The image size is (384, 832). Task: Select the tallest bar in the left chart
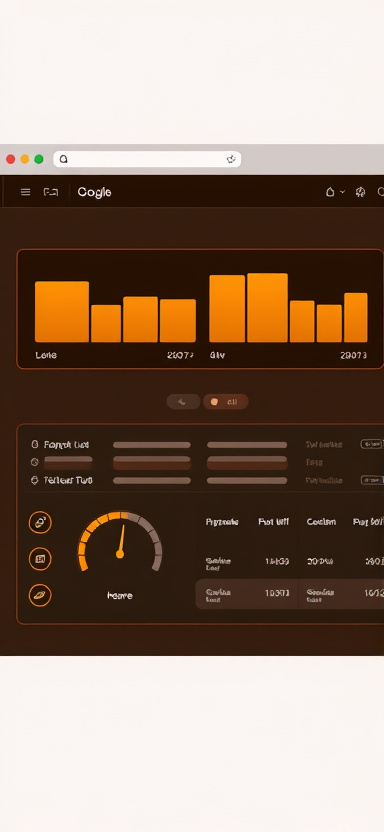(x=62, y=311)
